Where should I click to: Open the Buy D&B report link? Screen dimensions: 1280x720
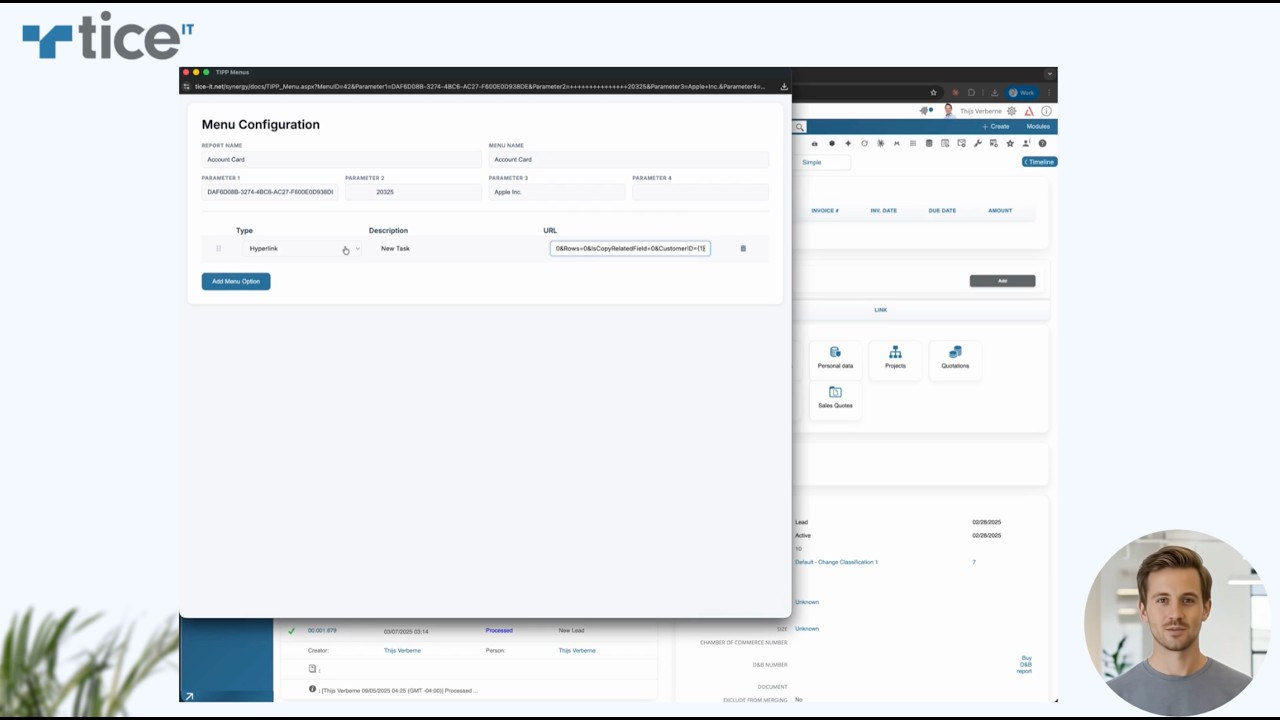coord(1024,665)
